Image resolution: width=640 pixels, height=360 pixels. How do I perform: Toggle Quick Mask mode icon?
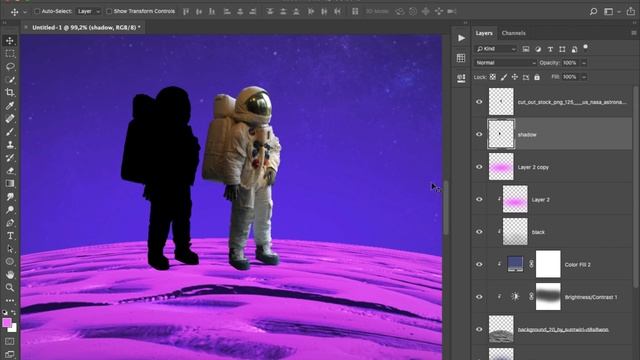(x=10, y=341)
